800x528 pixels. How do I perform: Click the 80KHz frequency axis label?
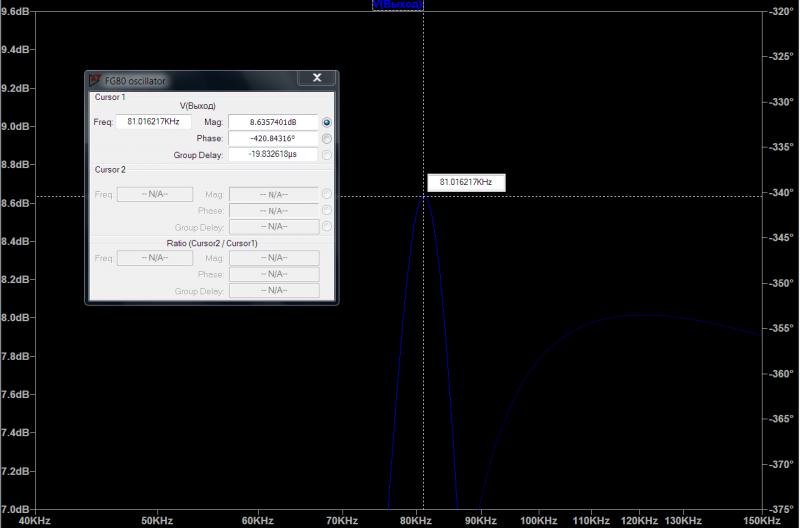pyautogui.click(x=416, y=521)
